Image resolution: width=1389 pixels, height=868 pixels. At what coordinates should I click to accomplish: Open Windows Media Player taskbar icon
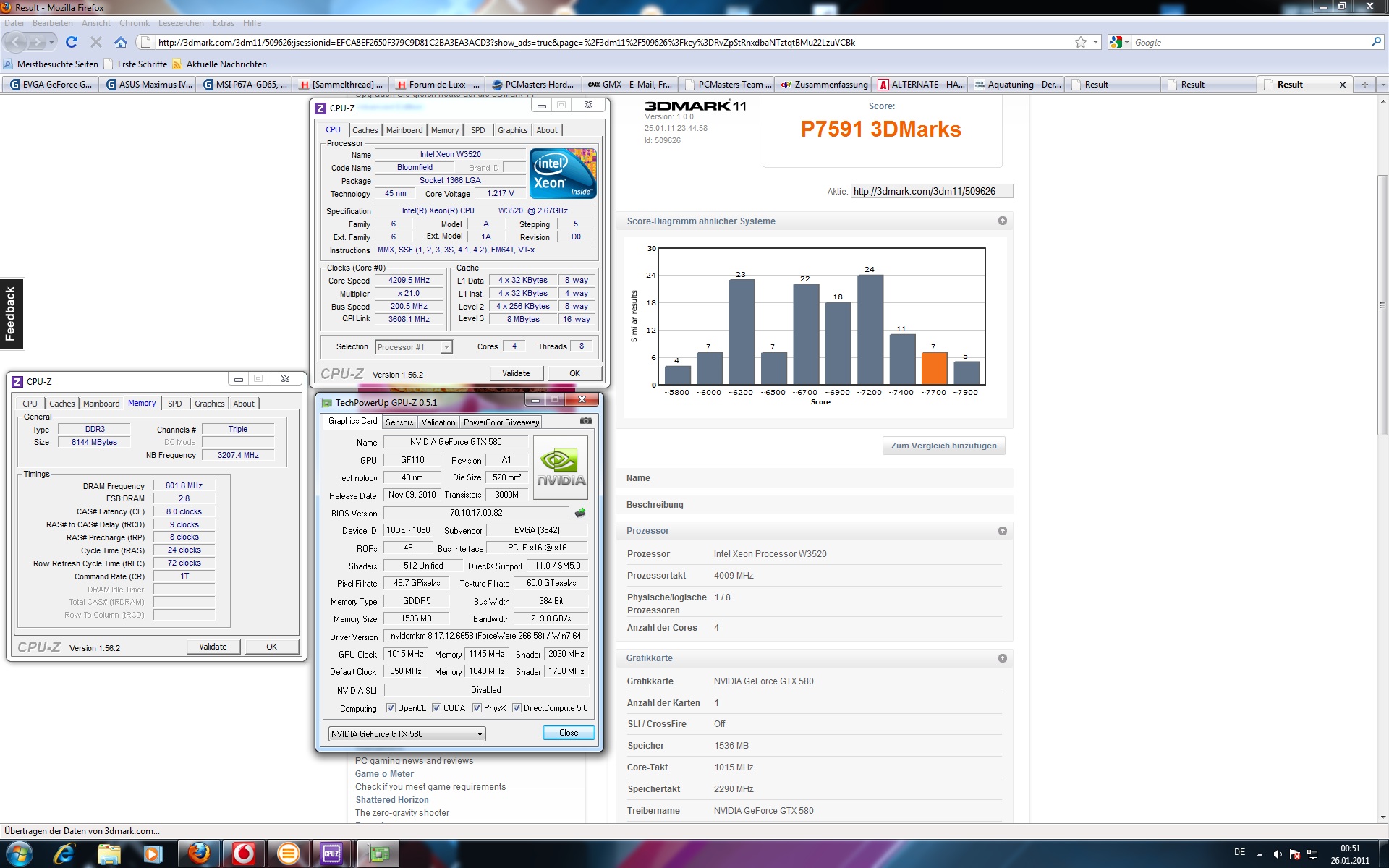click(x=153, y=854)
